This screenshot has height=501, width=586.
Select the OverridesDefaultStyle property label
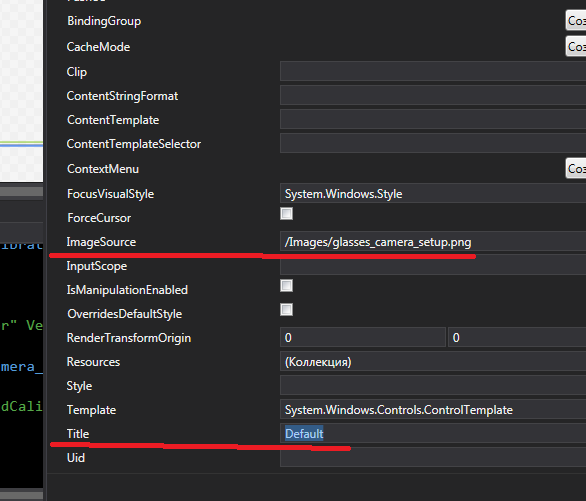pos(124,314)
